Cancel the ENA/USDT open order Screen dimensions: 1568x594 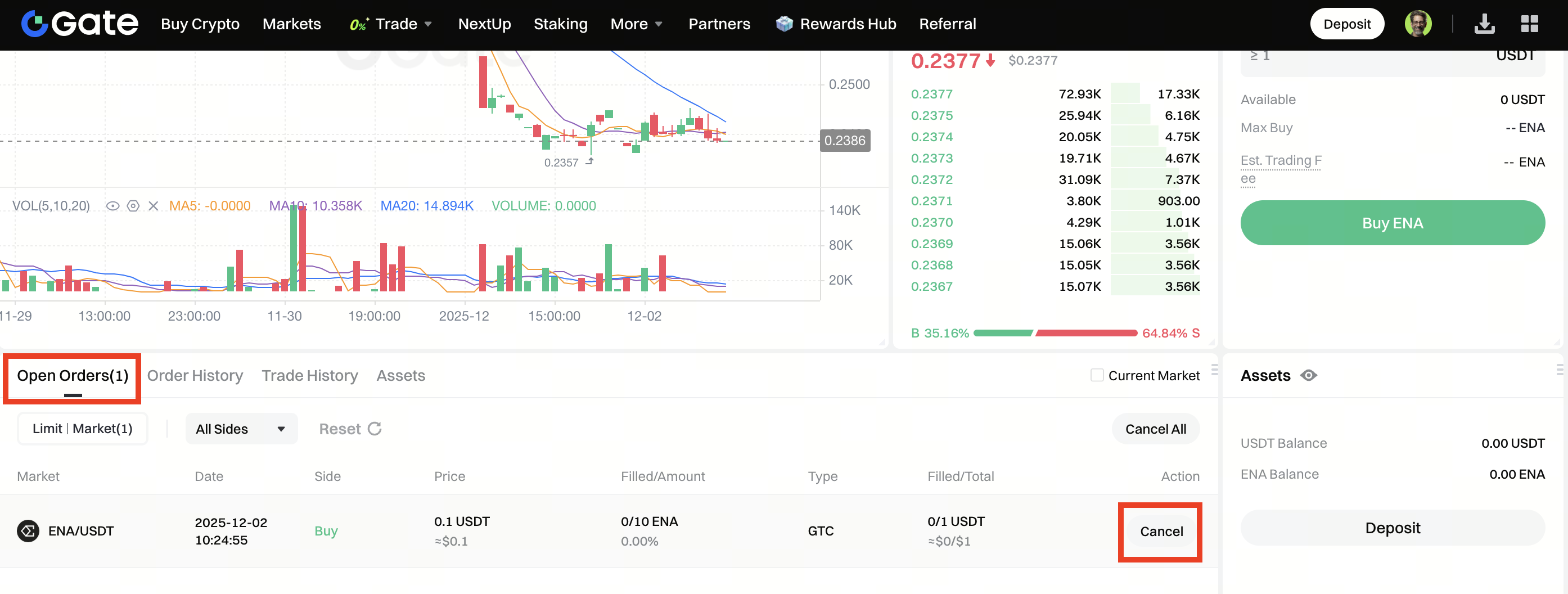[1161, 530]
